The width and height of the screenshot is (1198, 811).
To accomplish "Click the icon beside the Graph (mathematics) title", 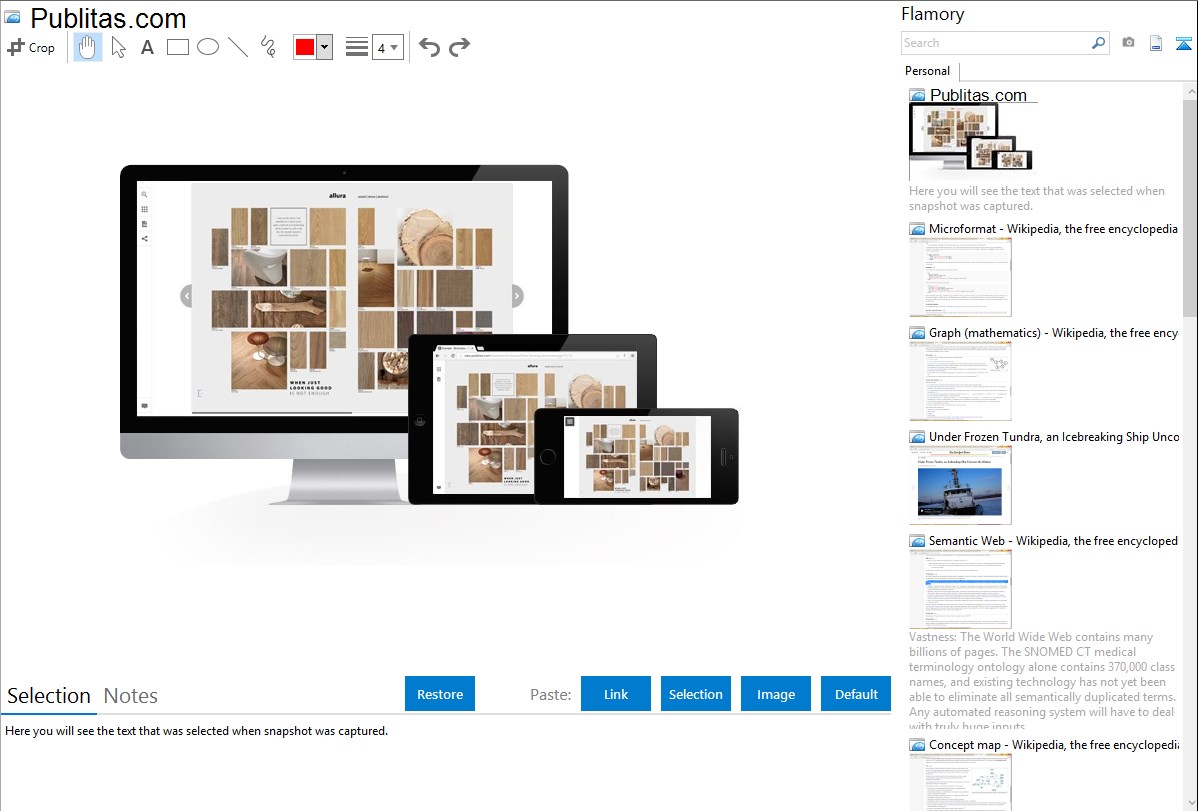I will point(917,333).
